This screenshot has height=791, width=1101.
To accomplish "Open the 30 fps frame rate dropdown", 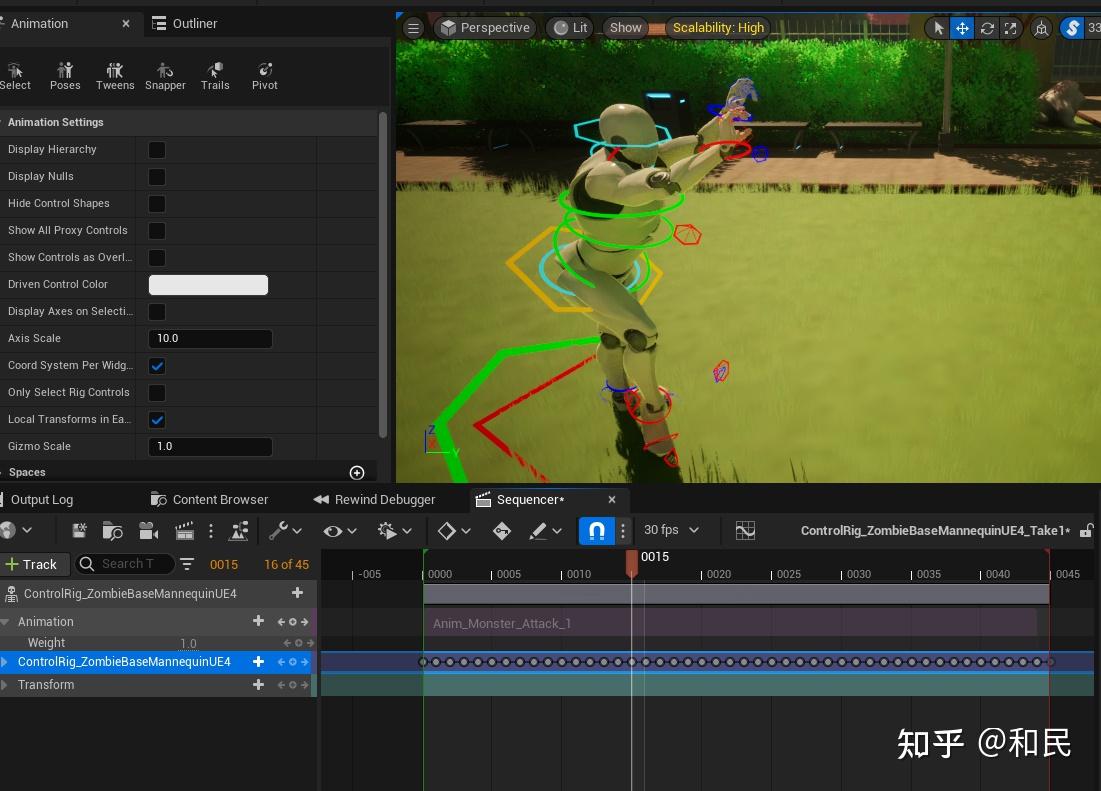I will coord(671,531).
